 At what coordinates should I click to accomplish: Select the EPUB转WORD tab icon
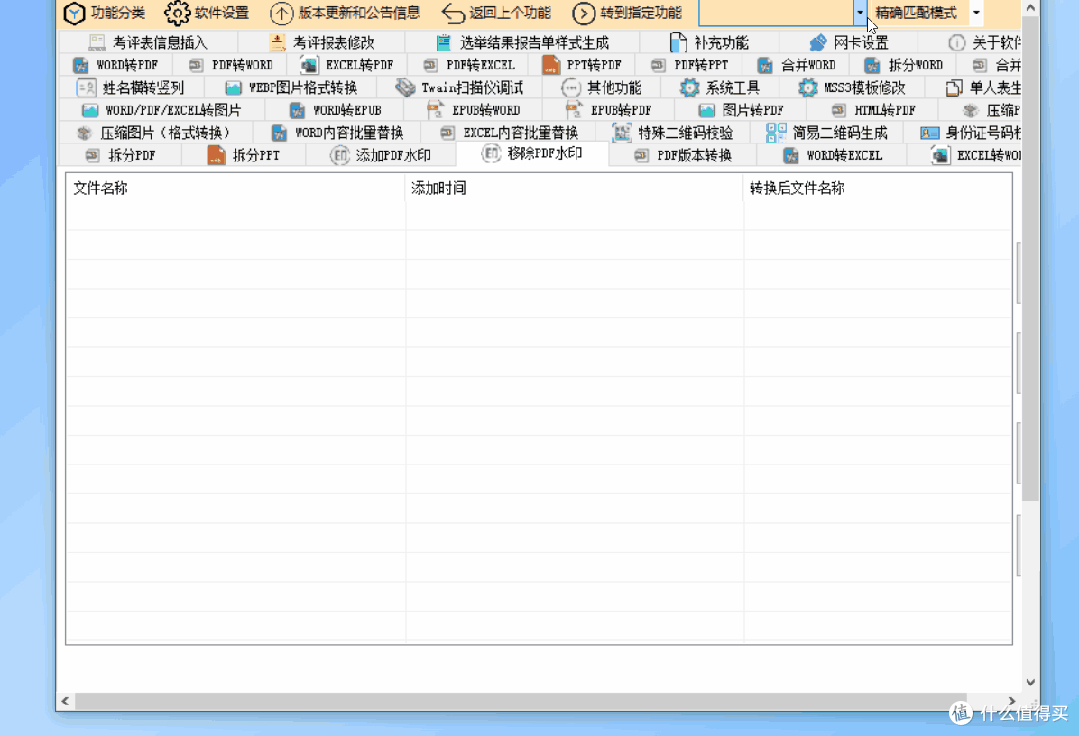pos(435,109)
